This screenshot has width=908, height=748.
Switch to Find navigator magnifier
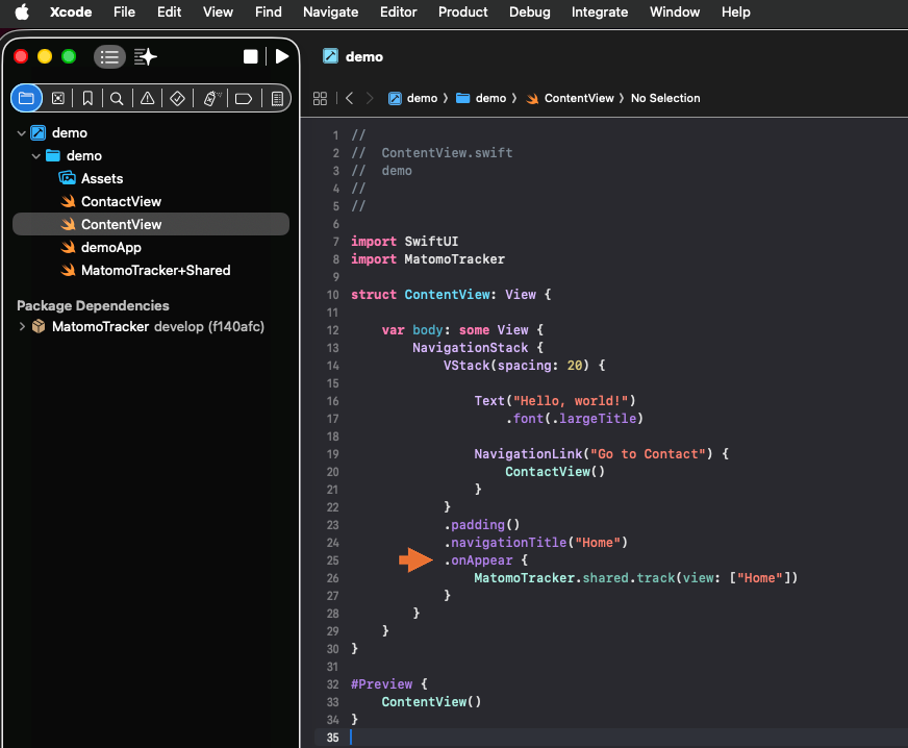[117, 98]
